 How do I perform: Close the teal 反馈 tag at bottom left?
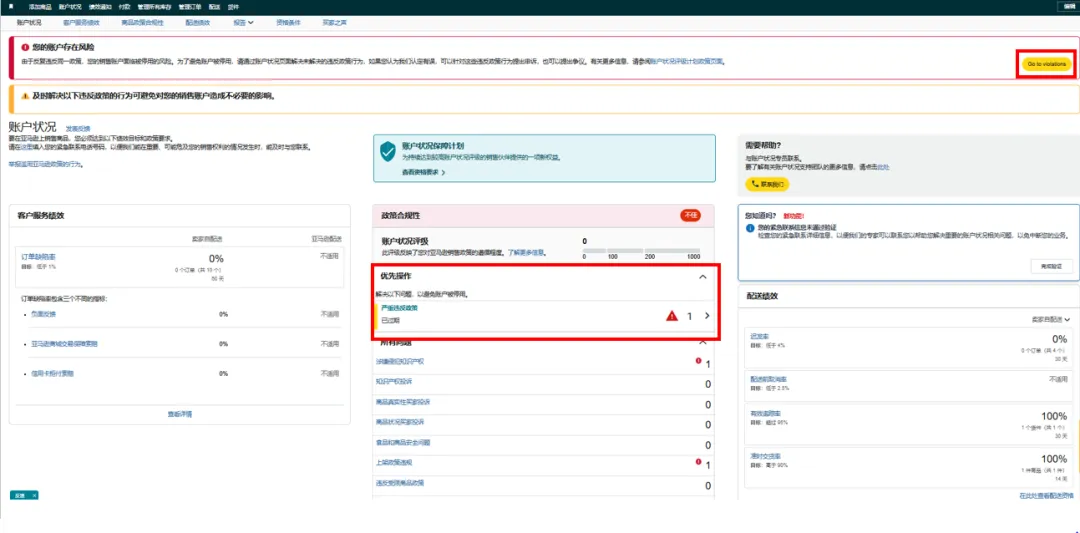point(34,495)
